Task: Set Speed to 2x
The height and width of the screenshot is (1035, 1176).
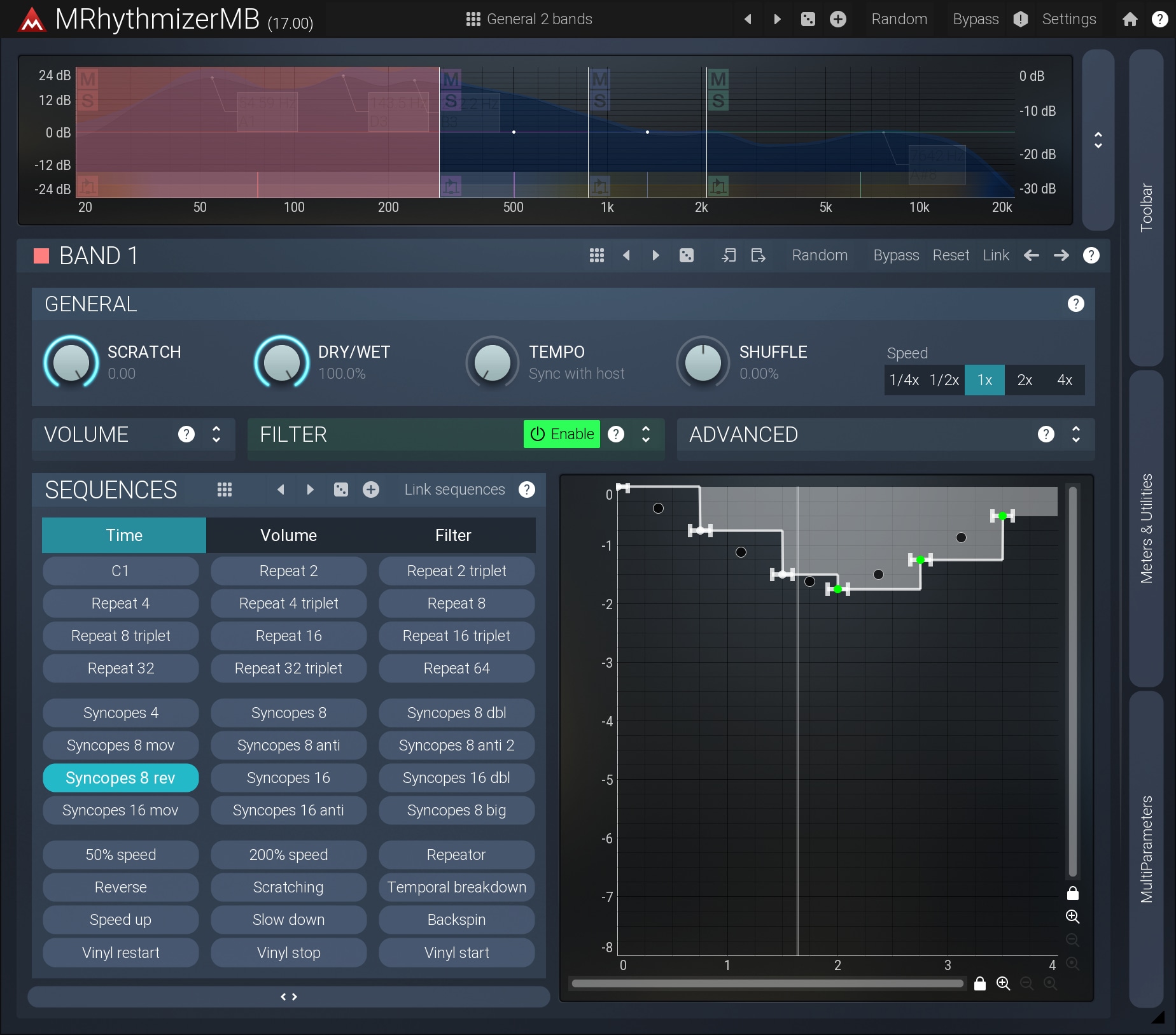Action: pyautogui.click(x=1024, y=380)
